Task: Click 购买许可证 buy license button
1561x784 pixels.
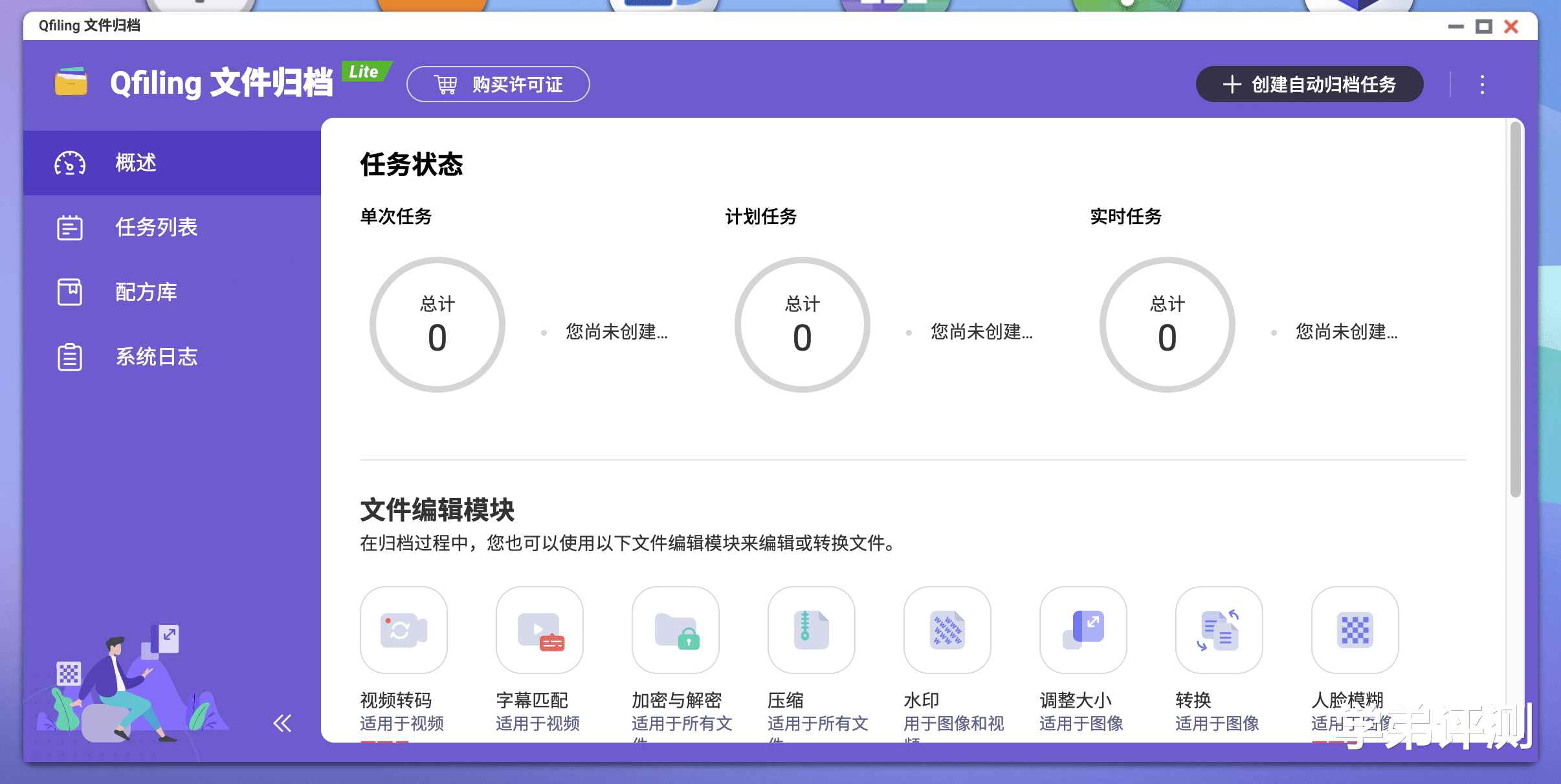Action: click(498, 85)
